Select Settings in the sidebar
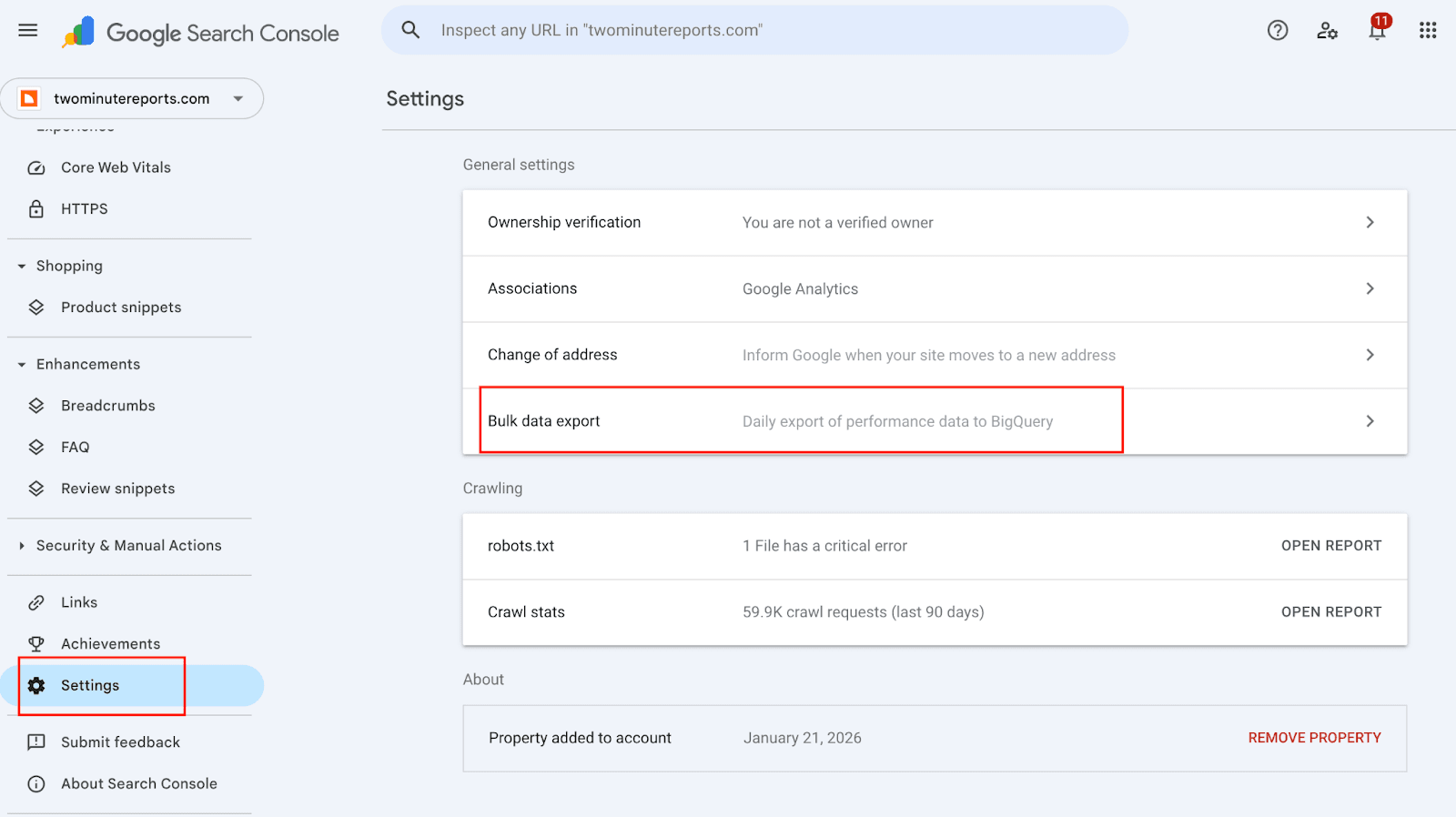The image size is (1456, 817). 90,686
